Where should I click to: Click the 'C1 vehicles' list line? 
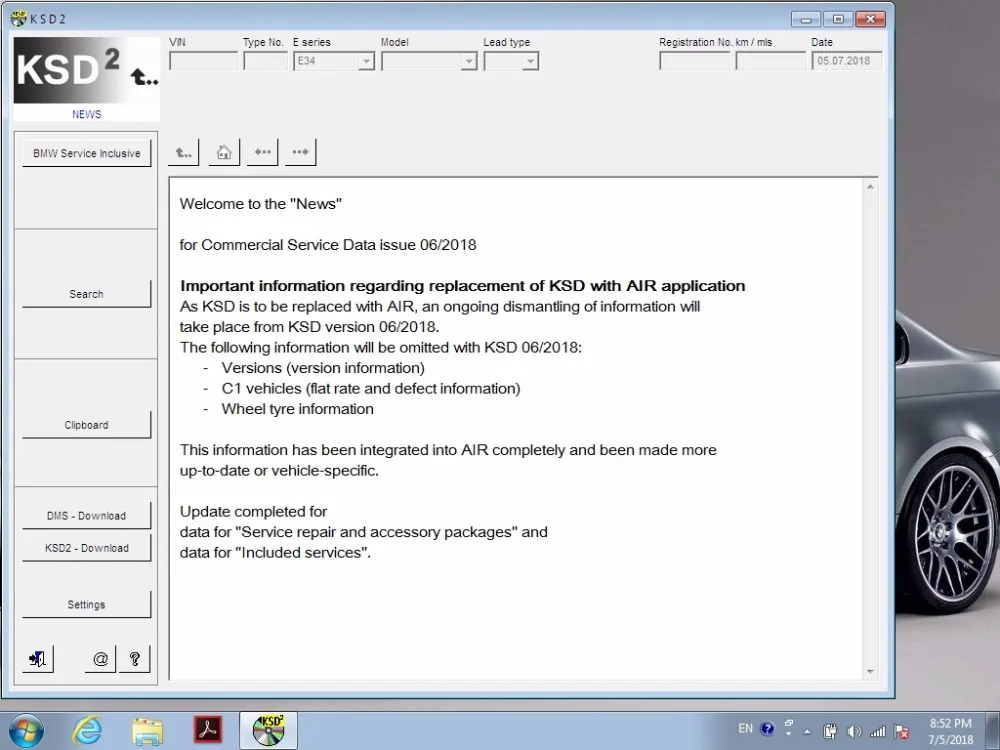(x=371, y=388)
